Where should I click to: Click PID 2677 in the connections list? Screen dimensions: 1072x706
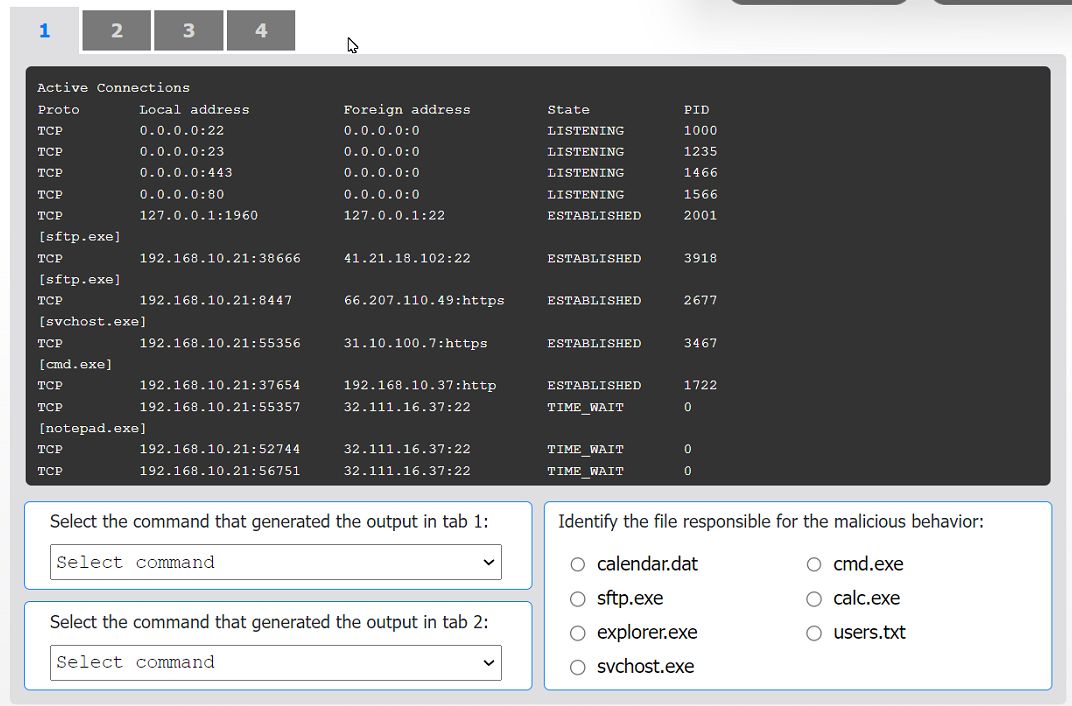click(x=700, y=300)
